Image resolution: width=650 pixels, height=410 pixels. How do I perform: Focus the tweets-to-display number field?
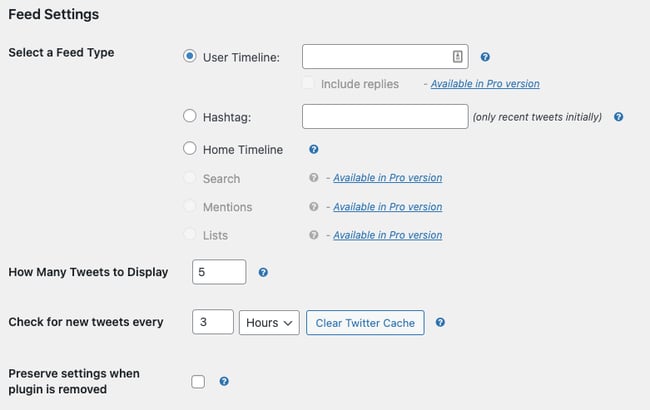coord(218,272)
